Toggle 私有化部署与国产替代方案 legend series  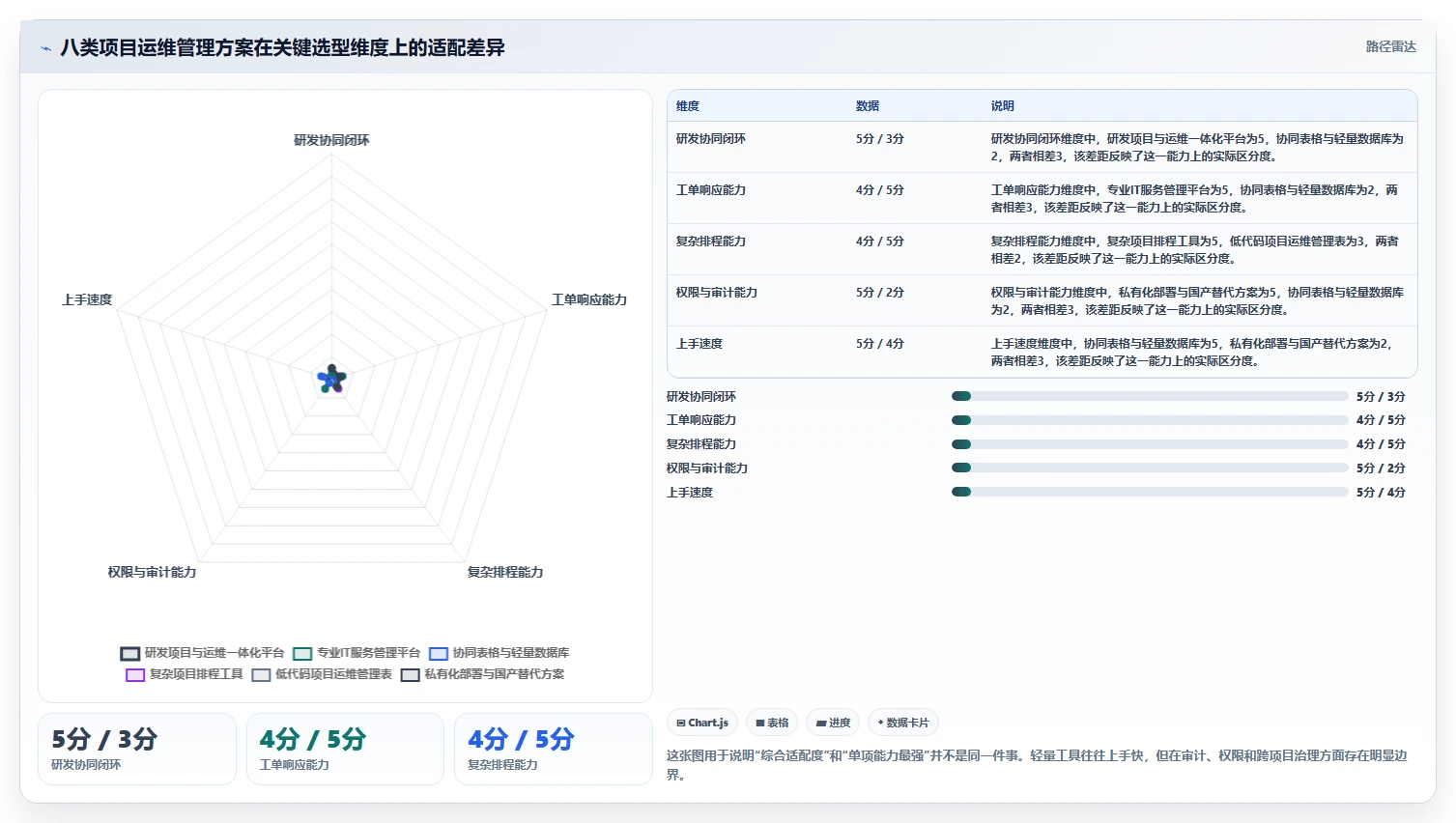coord(483,674)
